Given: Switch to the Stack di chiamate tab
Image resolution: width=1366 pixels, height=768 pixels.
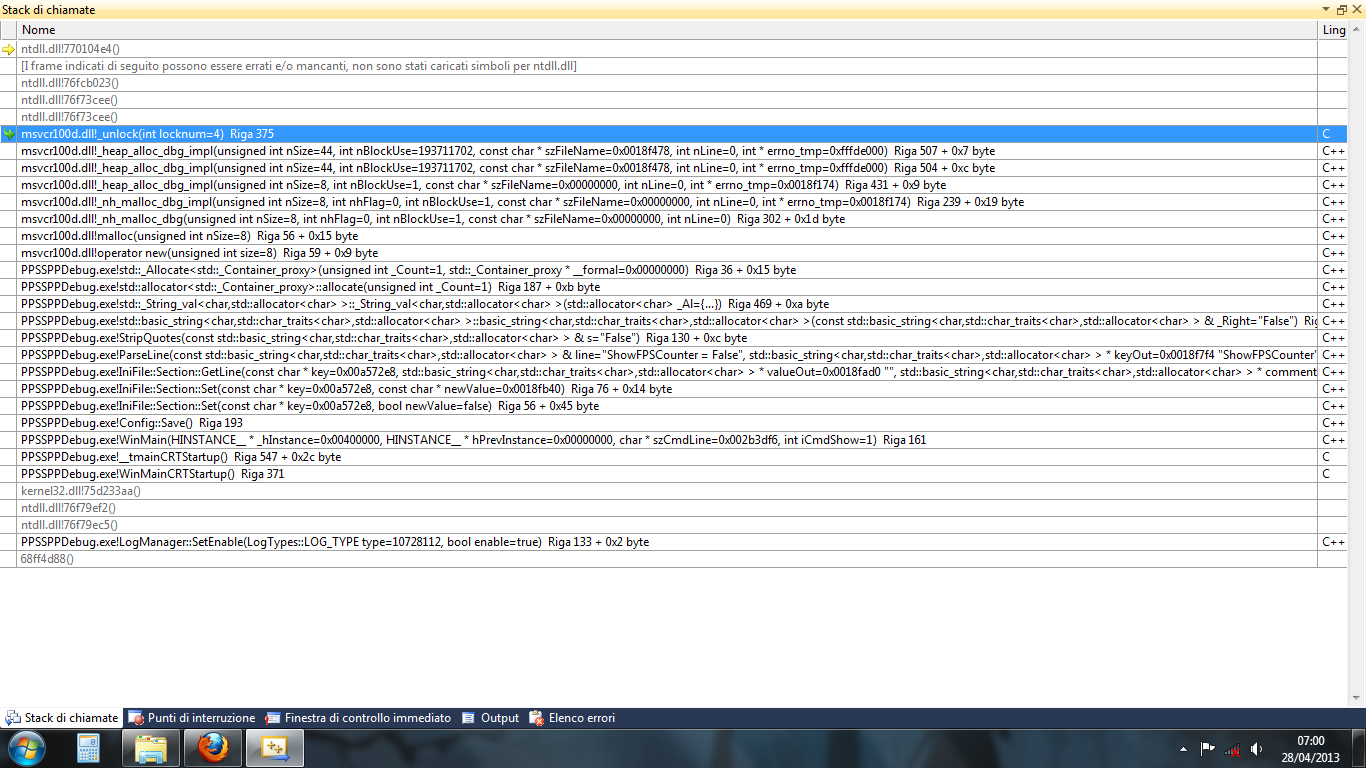Looking at the screenshot, I should click(x=61, y=718).
